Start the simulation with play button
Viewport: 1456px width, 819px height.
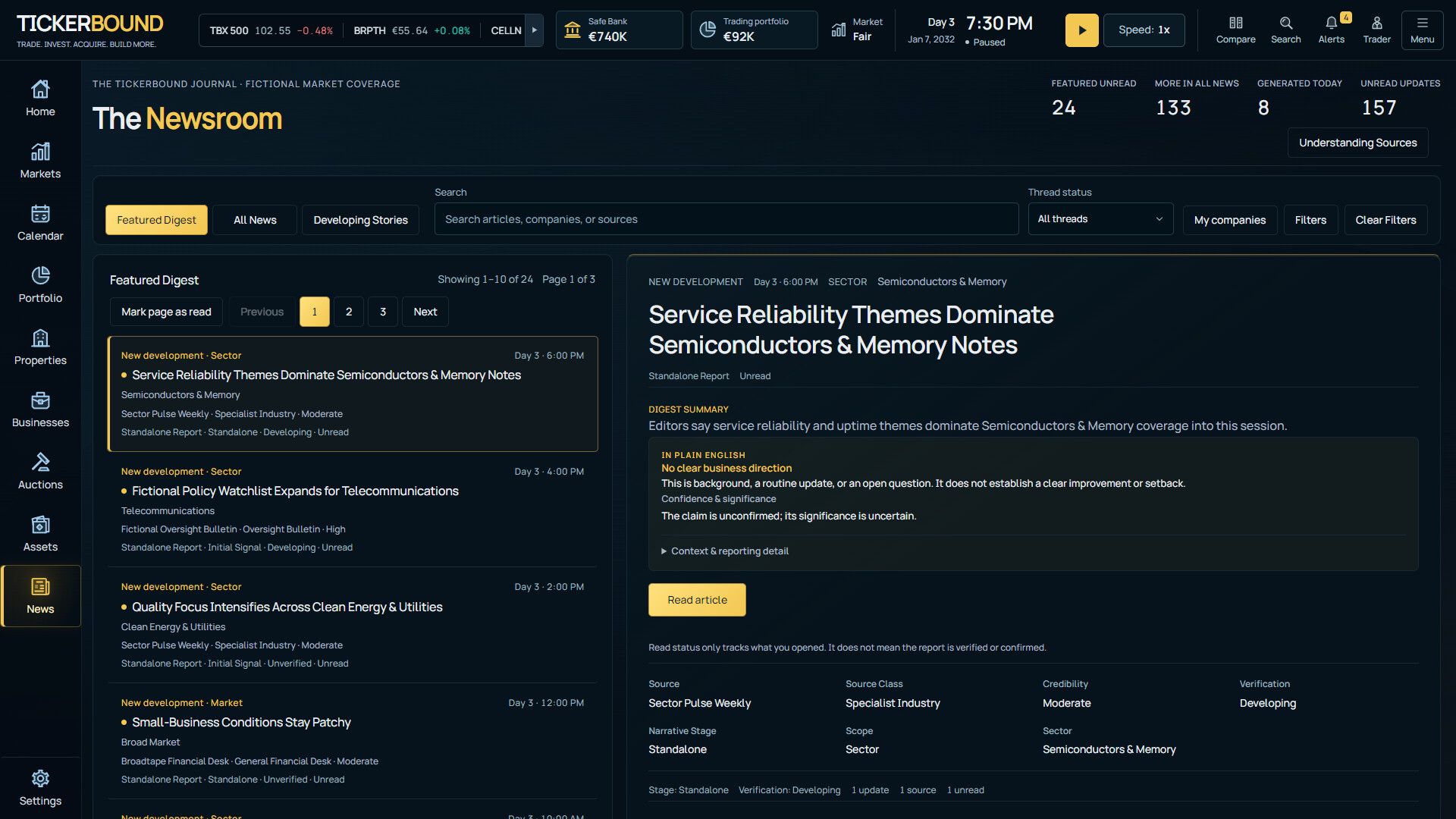pyautogui.click(x=1081, y=30)
